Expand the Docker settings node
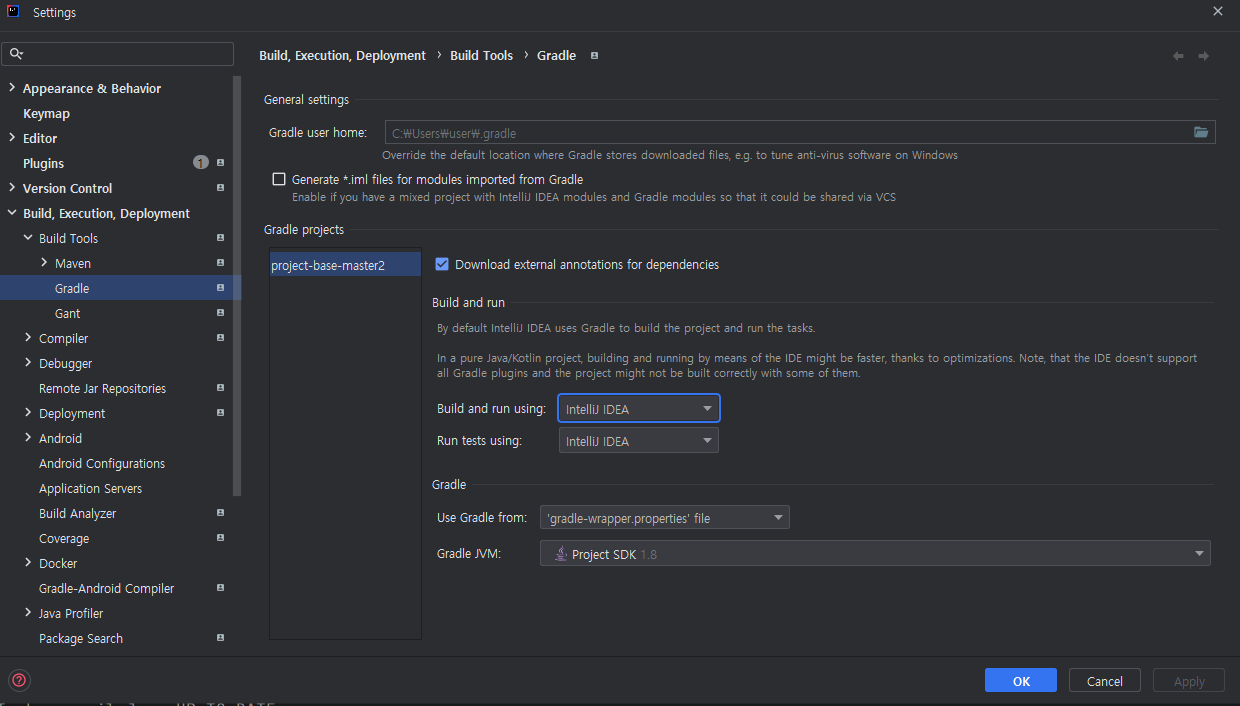Image resolution: width=1240 pixels, height=706 pixels. 28,563
